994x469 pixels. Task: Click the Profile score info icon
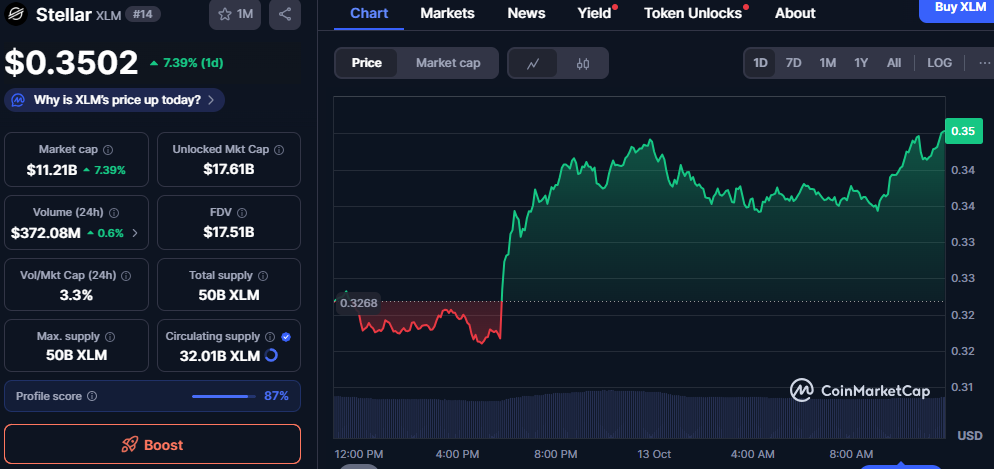tap(92, 396)
